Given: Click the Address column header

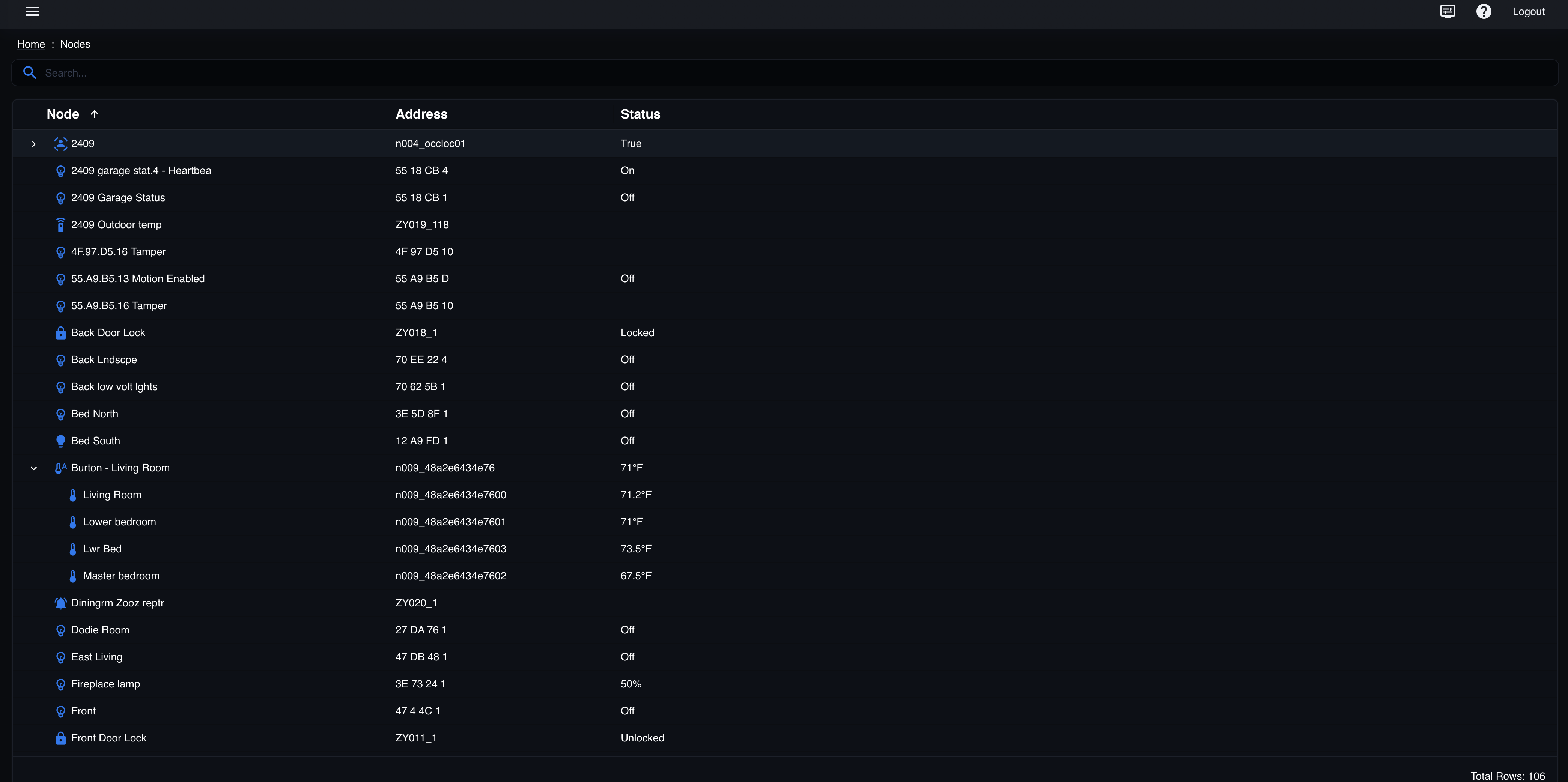Looking at the screenshot, I should tap(421, 114).
